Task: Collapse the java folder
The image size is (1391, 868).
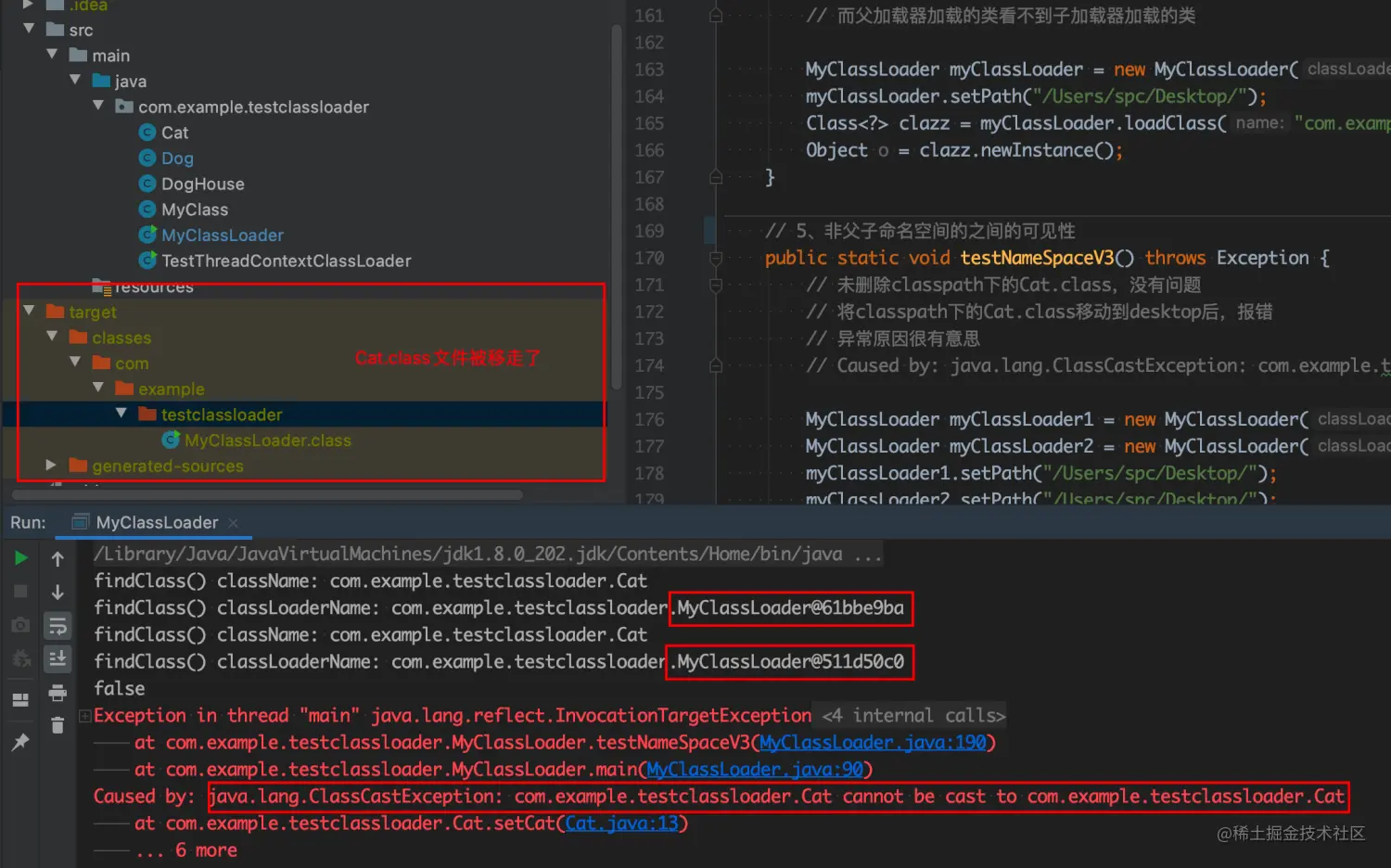Action: [76, 81]
